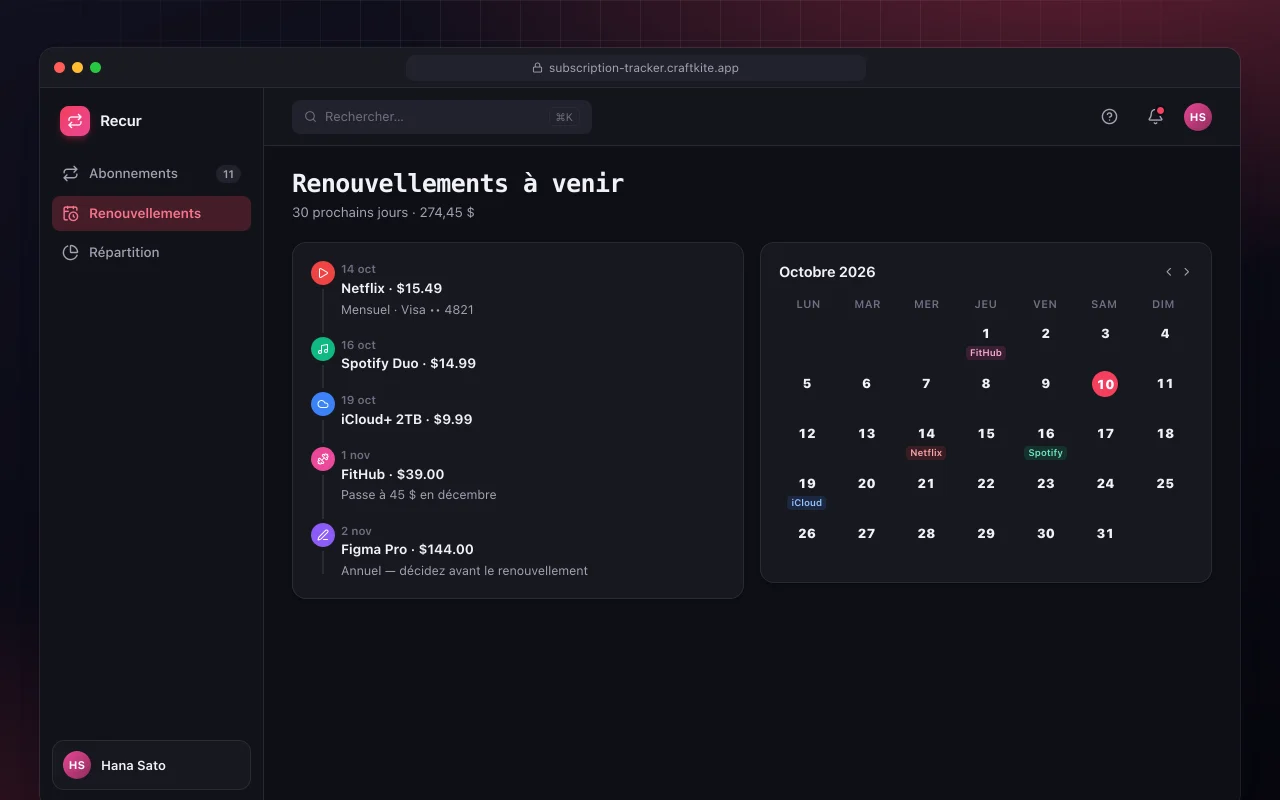1280x800 pixels.
Task: Open the Répartition page
Action: pyautogui.click(x=151, y=253)
